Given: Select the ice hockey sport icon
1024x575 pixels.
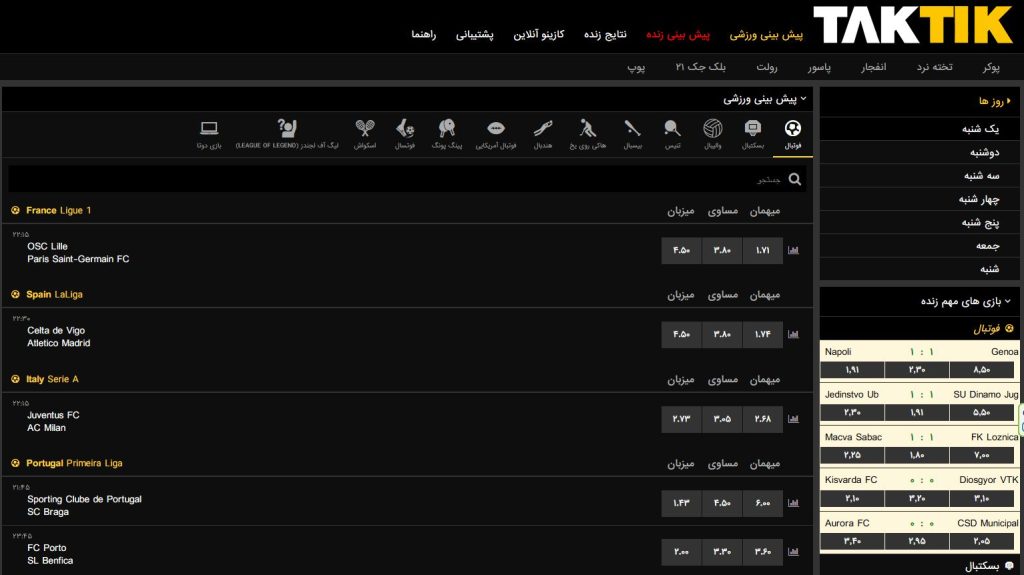Looking at the screenshot, I should [x=588, y=128].
